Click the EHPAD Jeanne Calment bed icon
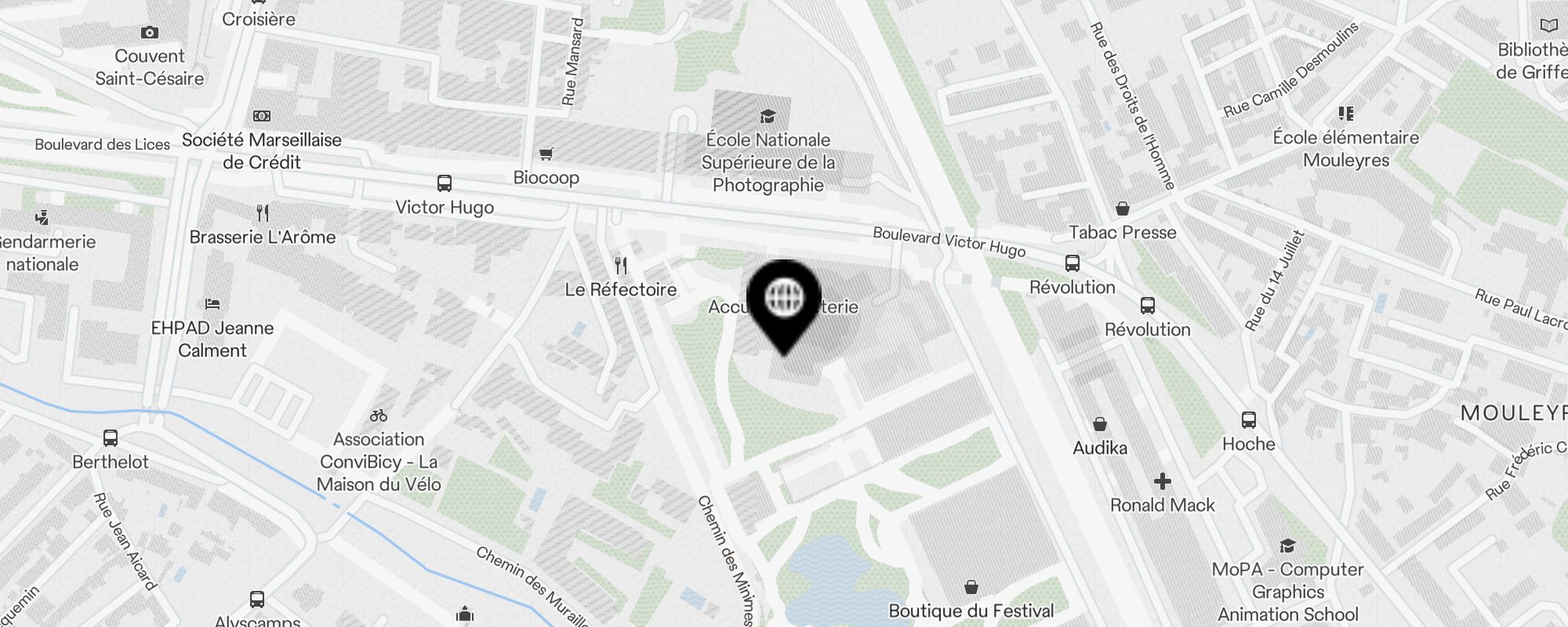 [212, 304]
